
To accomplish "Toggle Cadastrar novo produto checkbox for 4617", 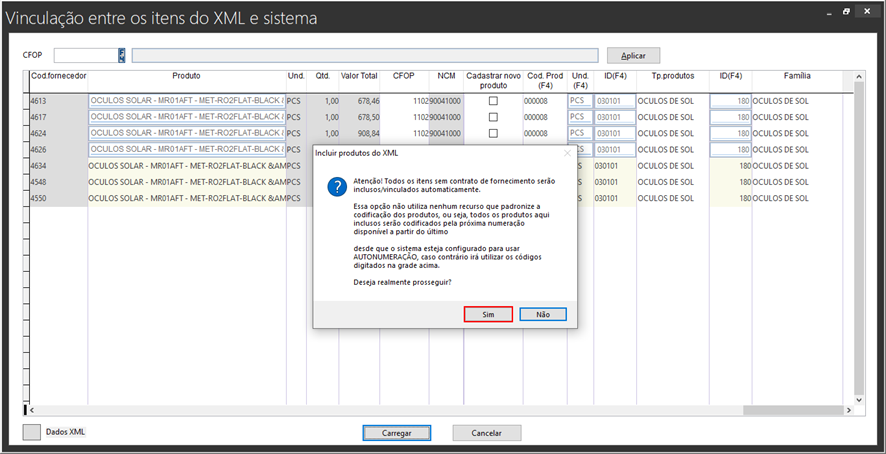I will point(492,117).
